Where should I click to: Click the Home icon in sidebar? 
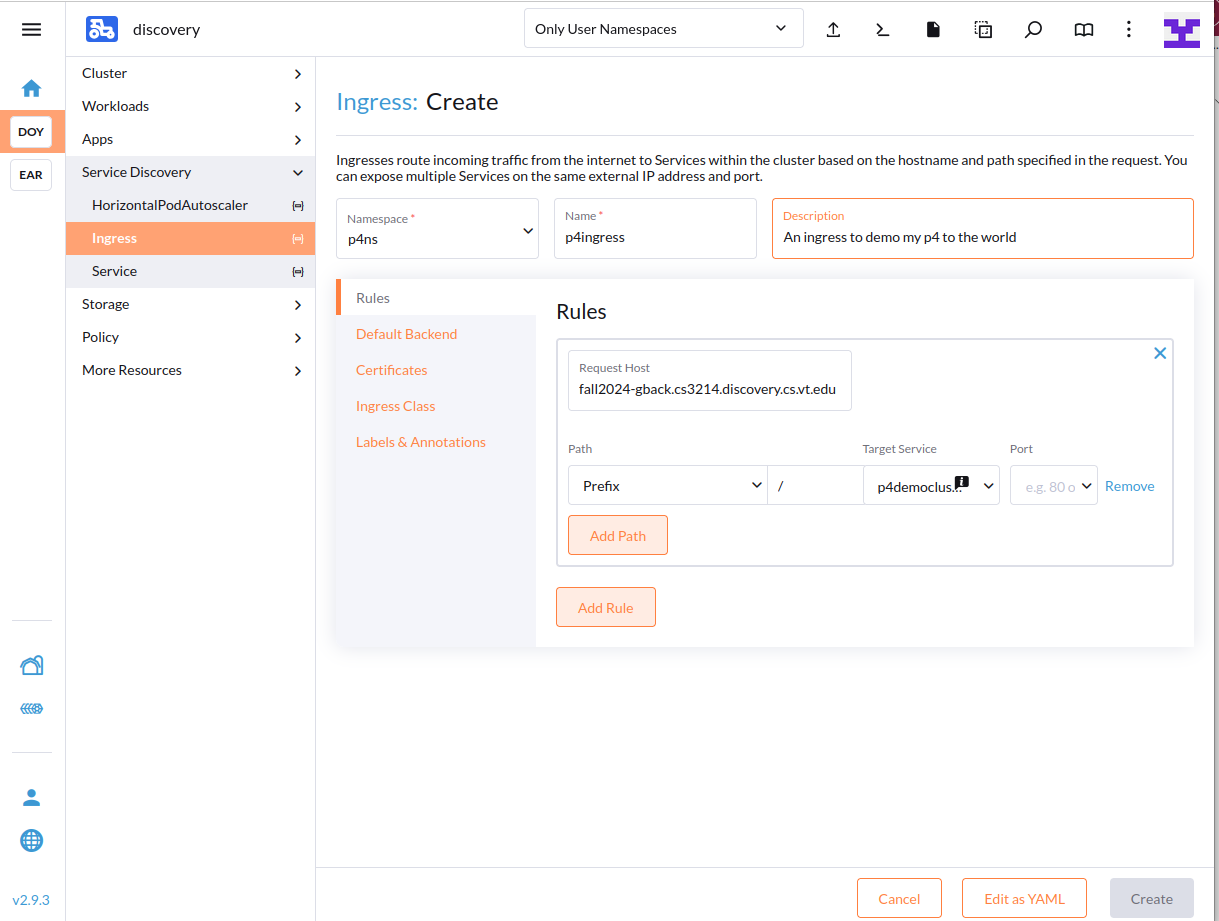click(31, 88)
